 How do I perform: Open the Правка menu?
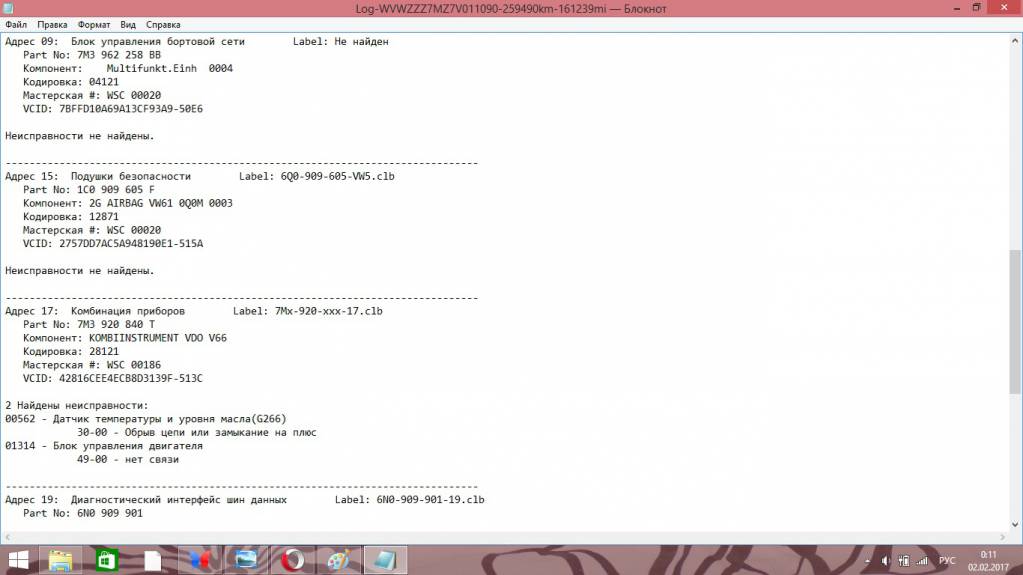(53, 23)
